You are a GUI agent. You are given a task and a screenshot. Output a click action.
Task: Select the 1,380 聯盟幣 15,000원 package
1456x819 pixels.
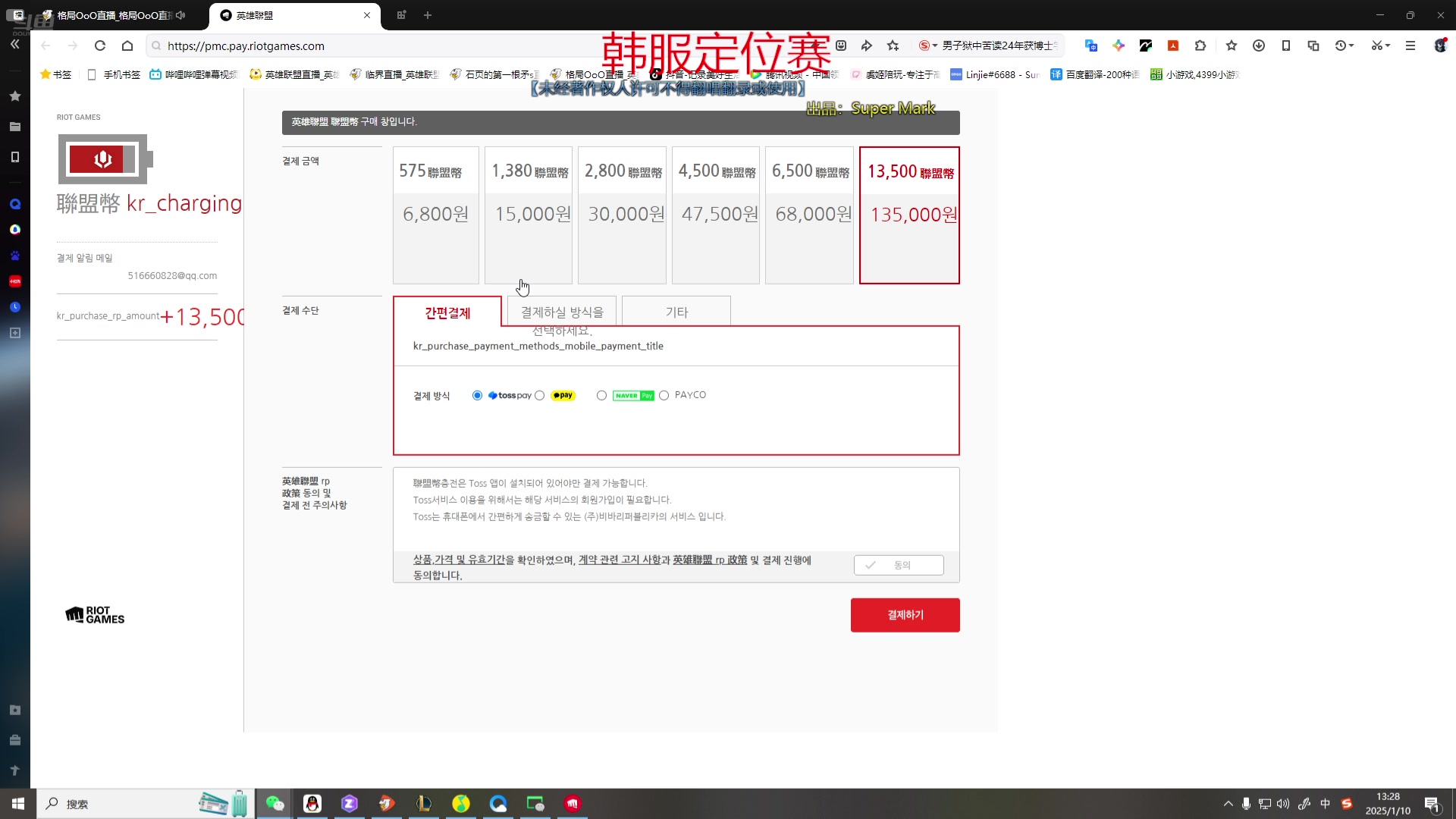(529, 215)
